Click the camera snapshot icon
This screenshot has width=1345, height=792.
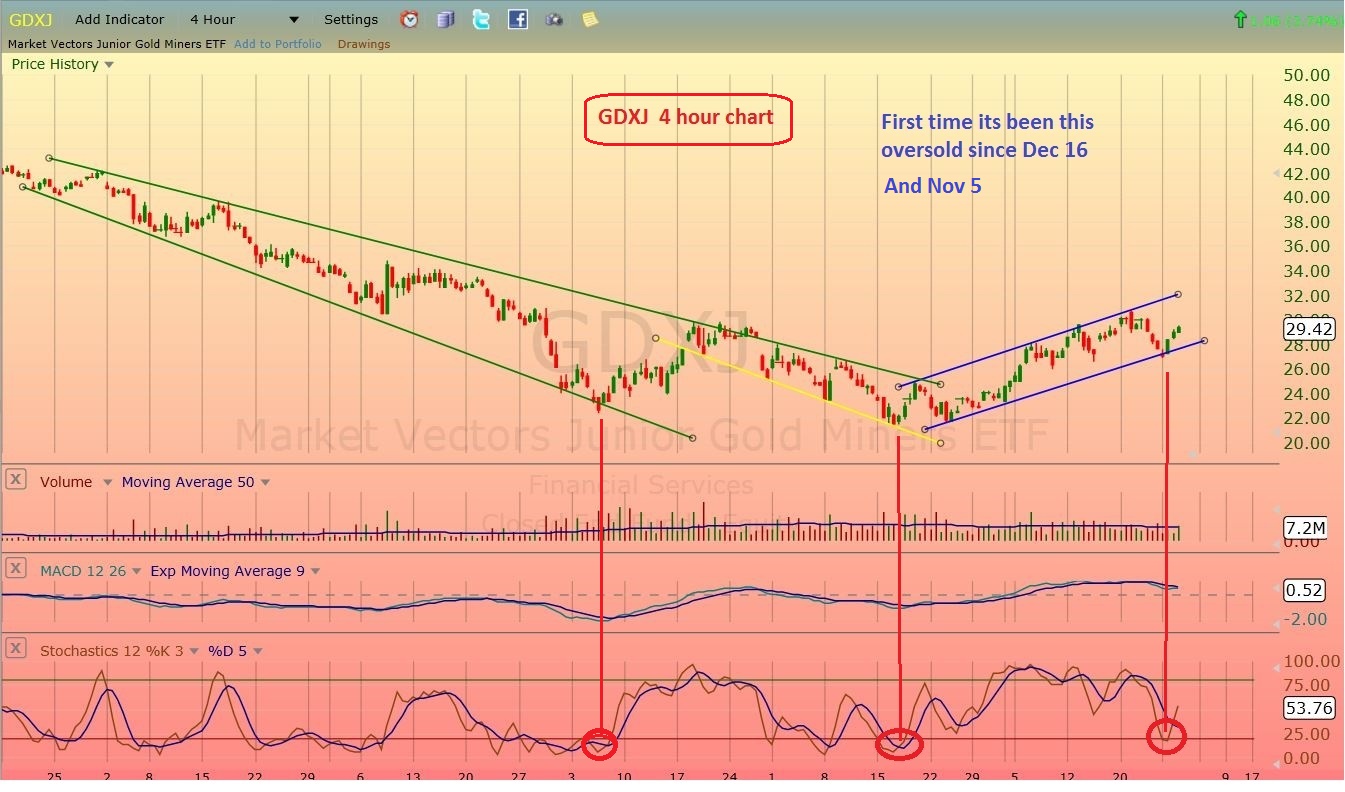click(x=553, y=19)
